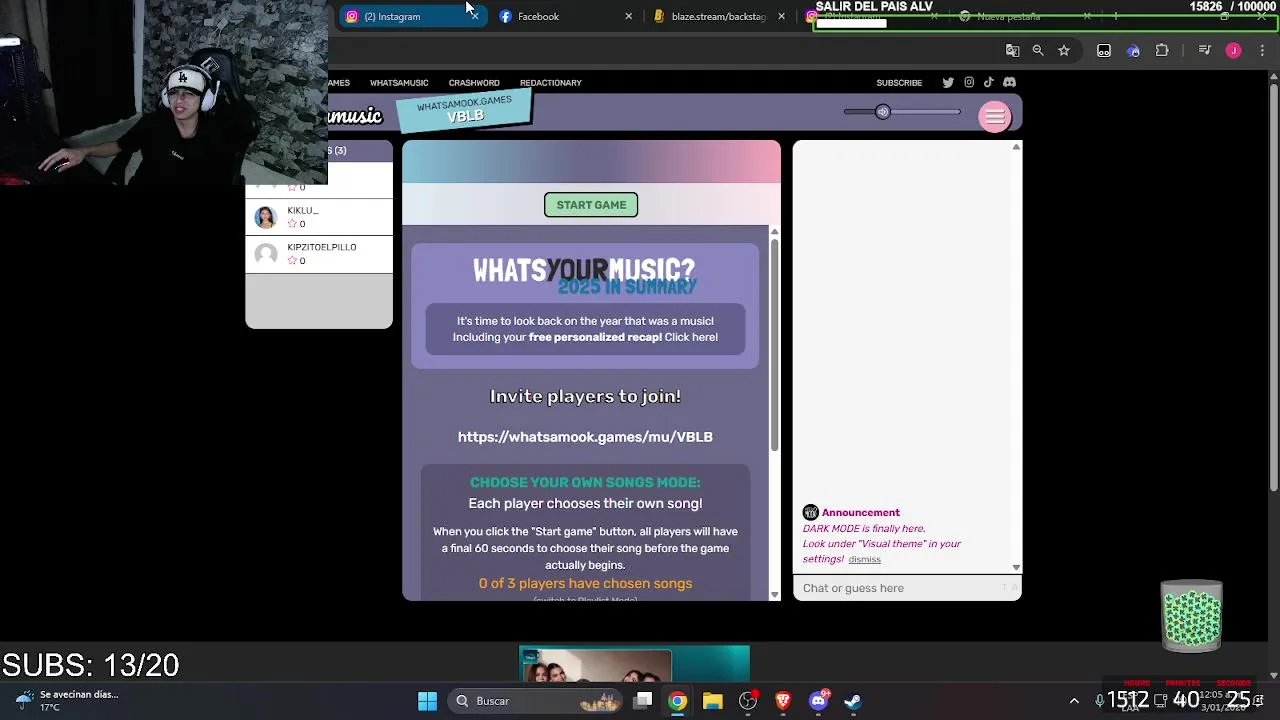The height and width of the screenshot is (720, 1280).
Task: Open the REDACTIONARY nav item
Action: click(551, 83)
